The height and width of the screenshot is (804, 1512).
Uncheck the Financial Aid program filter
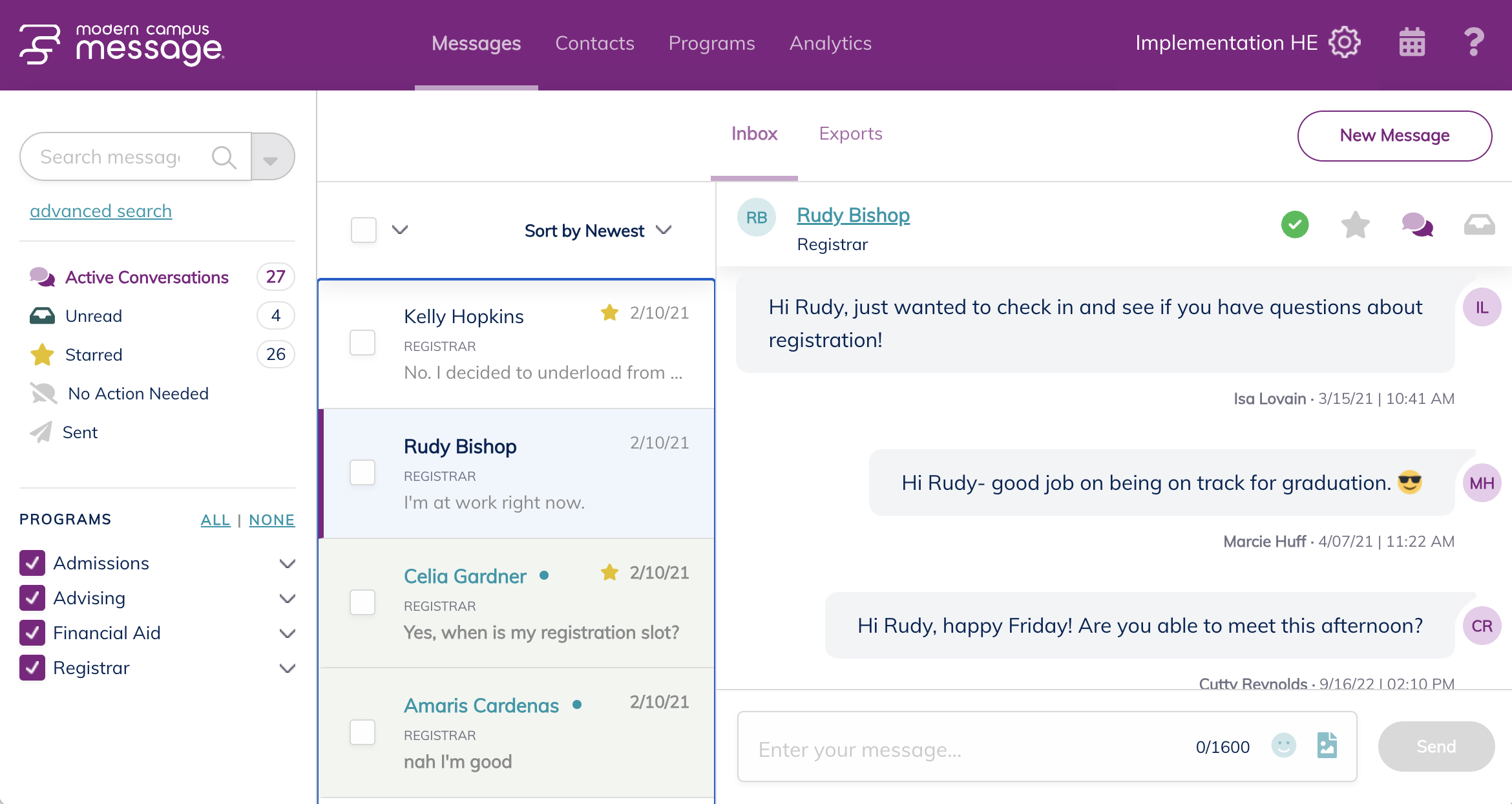click(32, 633)
